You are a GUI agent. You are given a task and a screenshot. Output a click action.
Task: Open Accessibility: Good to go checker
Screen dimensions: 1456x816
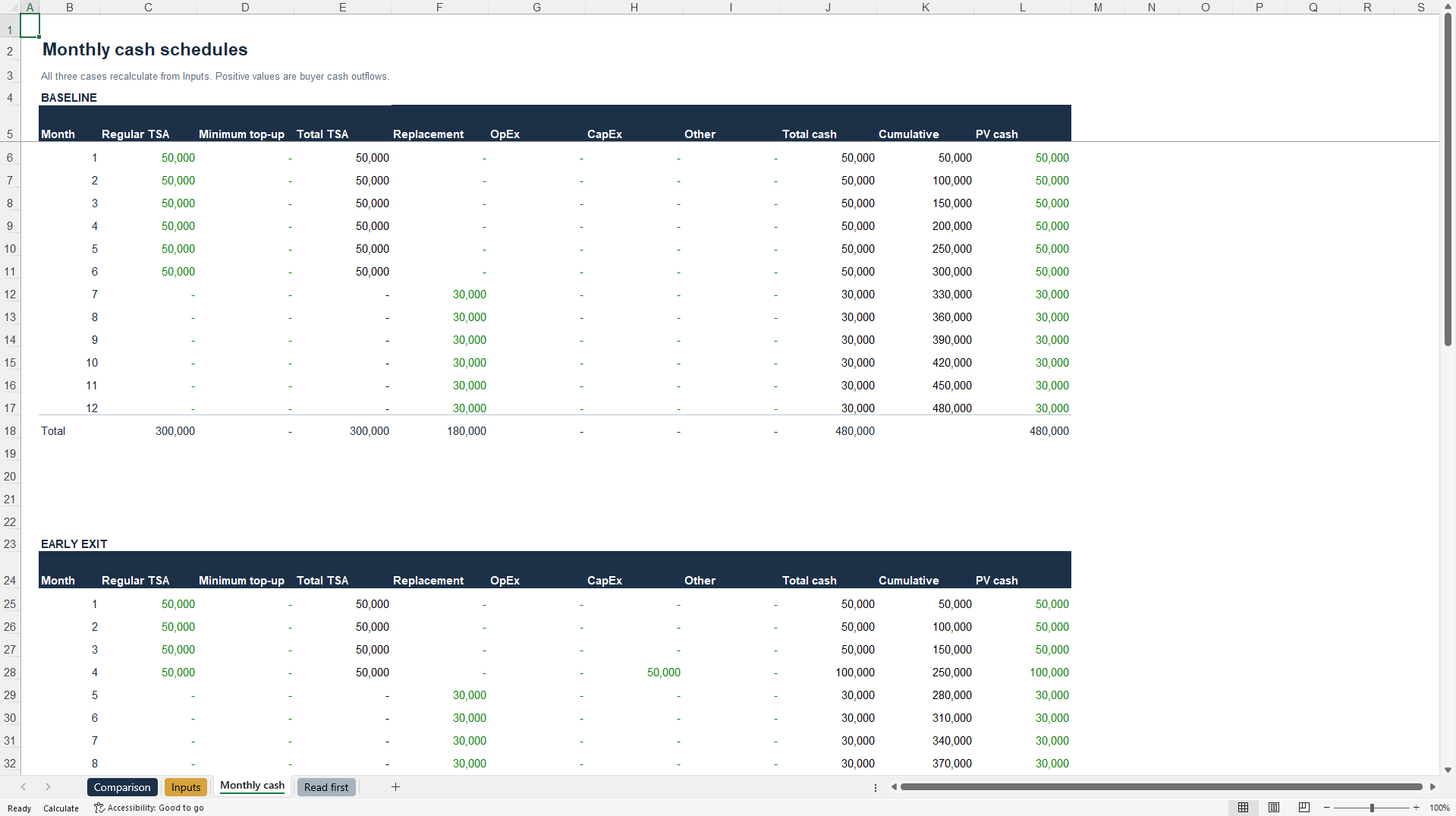coord(149,808)
